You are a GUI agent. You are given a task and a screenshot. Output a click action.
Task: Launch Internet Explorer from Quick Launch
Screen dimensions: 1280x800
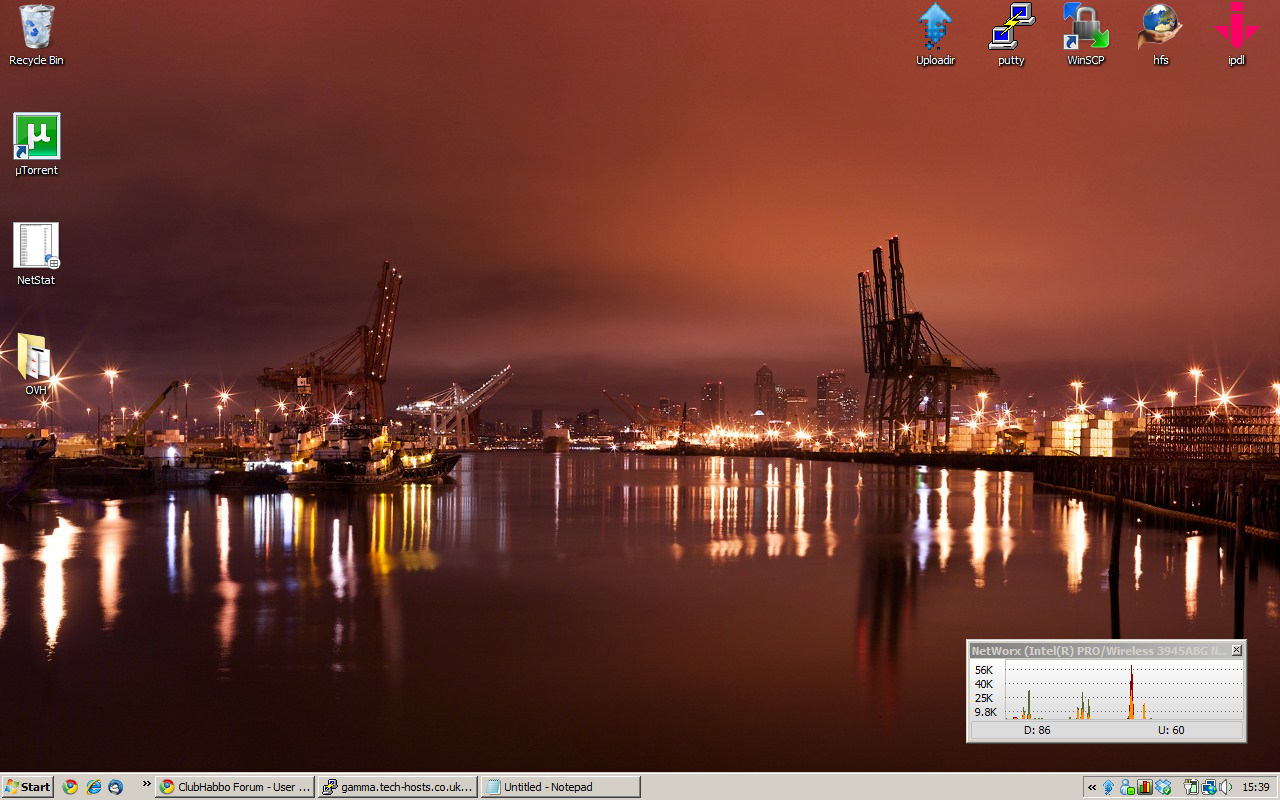coord(93,787)
